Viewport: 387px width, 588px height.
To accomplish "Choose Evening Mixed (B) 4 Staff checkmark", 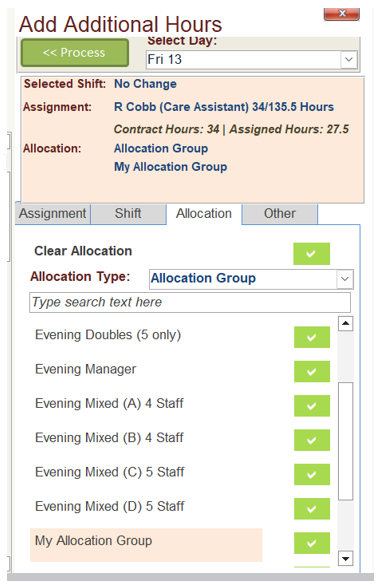I will [x=312, y=440].
